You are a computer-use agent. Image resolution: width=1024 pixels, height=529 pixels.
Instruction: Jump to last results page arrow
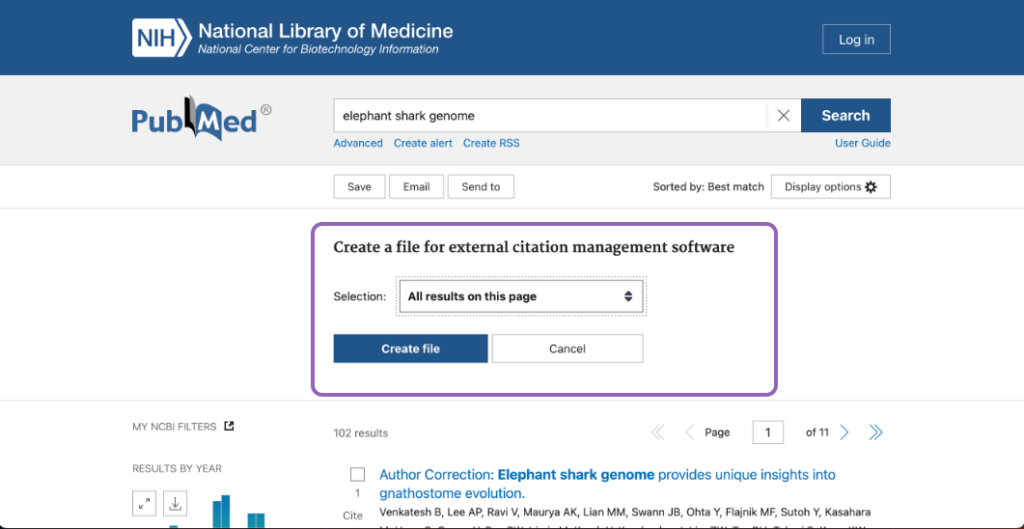[x=876, y=432]
